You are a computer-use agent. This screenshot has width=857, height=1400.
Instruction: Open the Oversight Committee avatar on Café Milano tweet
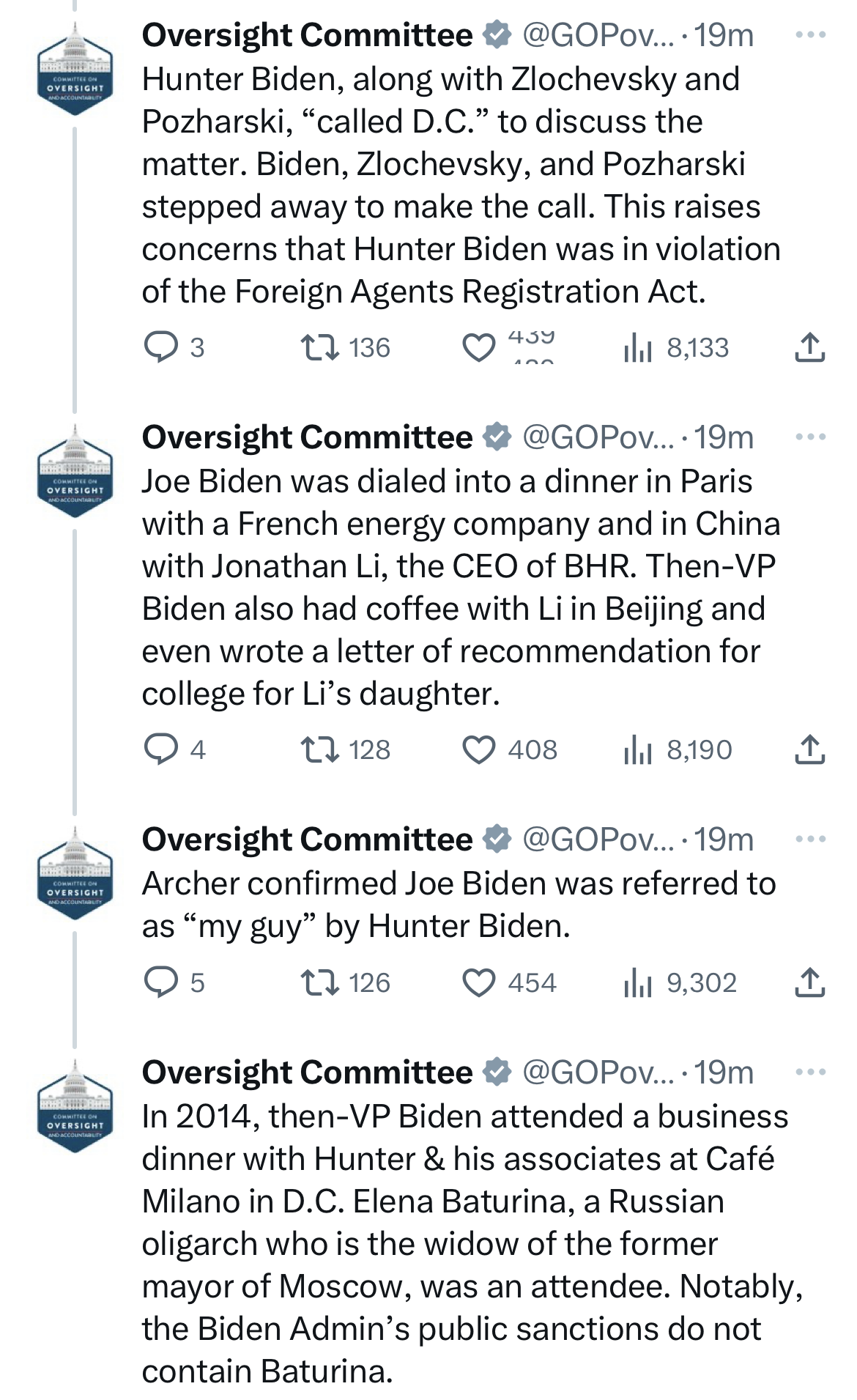point(75,1106)
